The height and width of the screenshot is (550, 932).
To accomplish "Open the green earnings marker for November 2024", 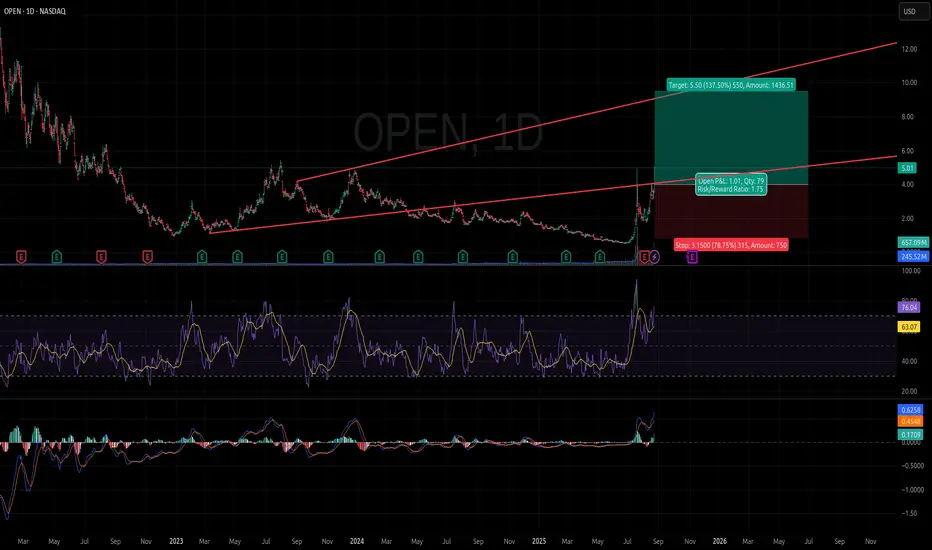I will [512, 257].
